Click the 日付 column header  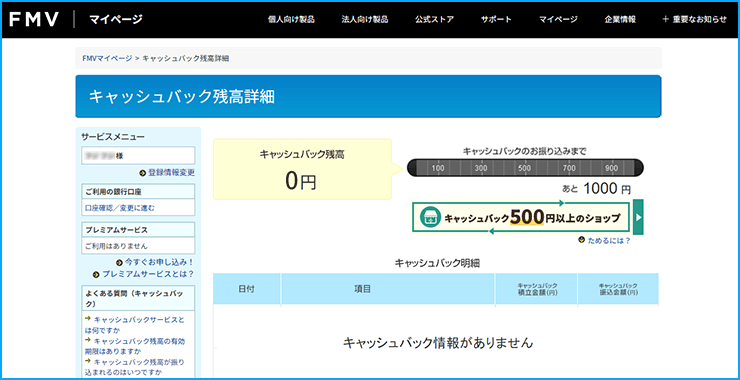pyautogui.click(x=247, y=289)
